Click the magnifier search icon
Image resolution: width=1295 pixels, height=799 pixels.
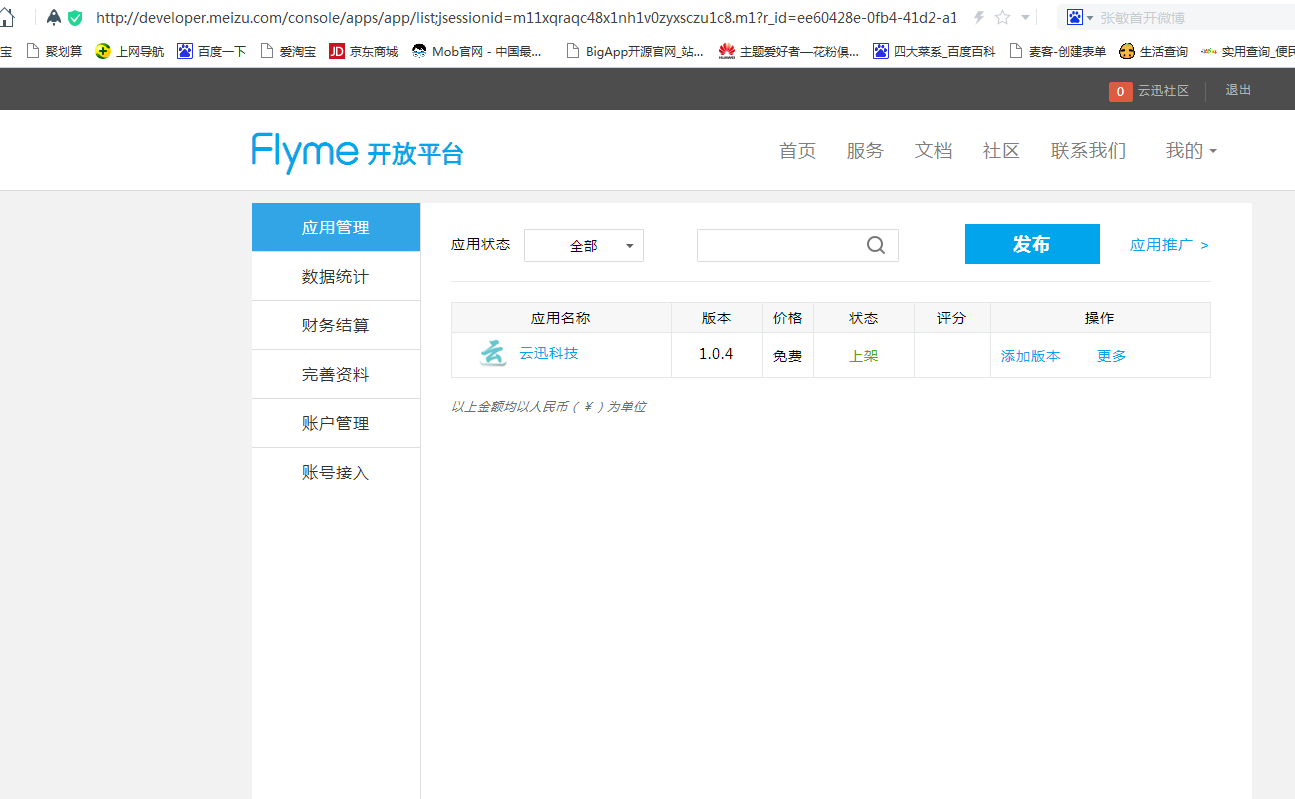[876, 246]
